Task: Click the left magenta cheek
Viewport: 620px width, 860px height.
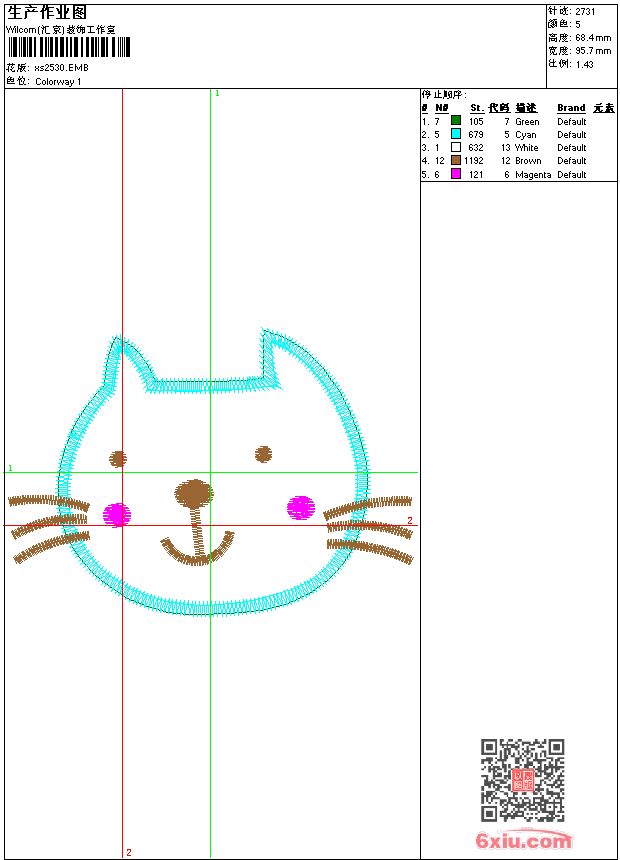Action: pos(117,514)
